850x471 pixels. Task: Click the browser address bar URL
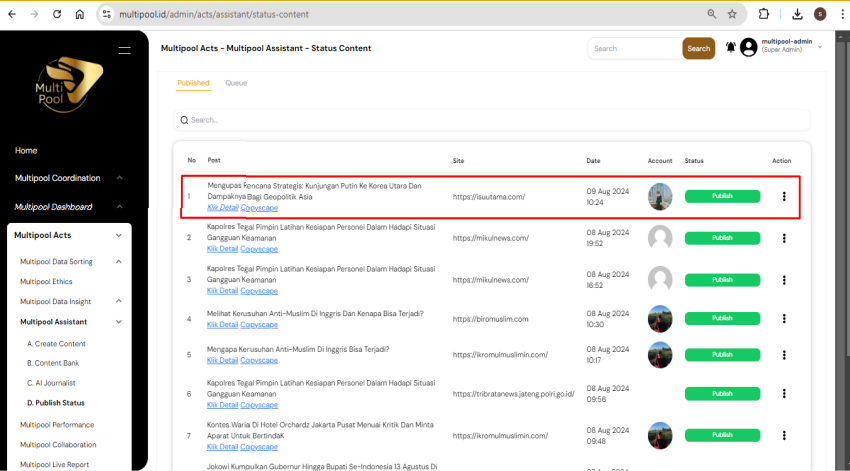pos(214,14)
